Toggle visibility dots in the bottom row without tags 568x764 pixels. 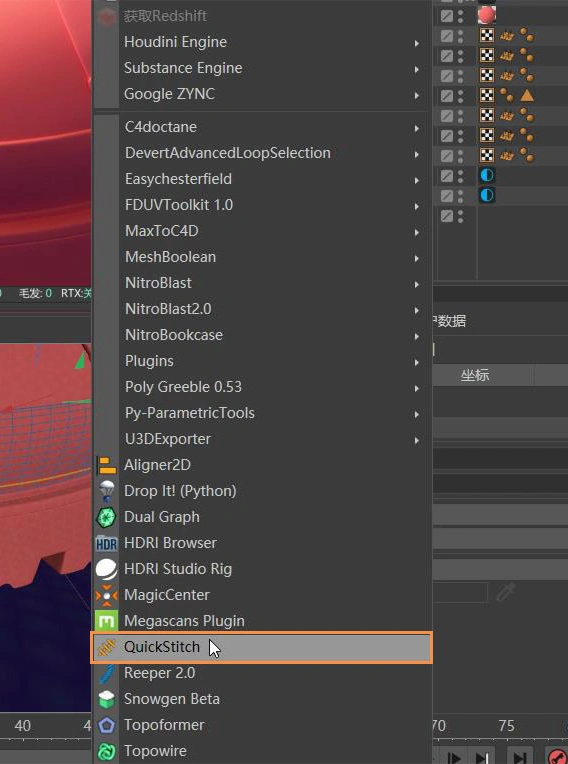click(x=460, y=215)
